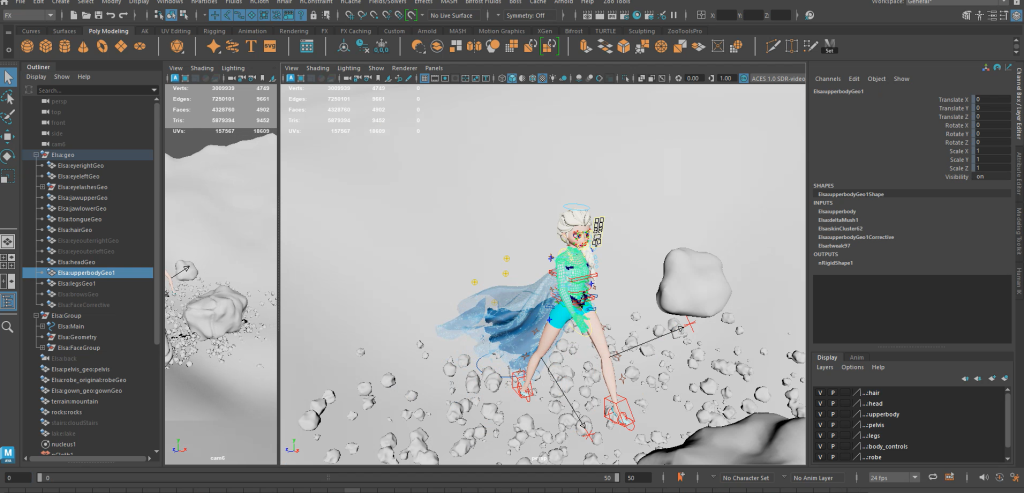Click the lock selection padlock icon
Viewport: 1024px width, 493px height.
(313, 15)
